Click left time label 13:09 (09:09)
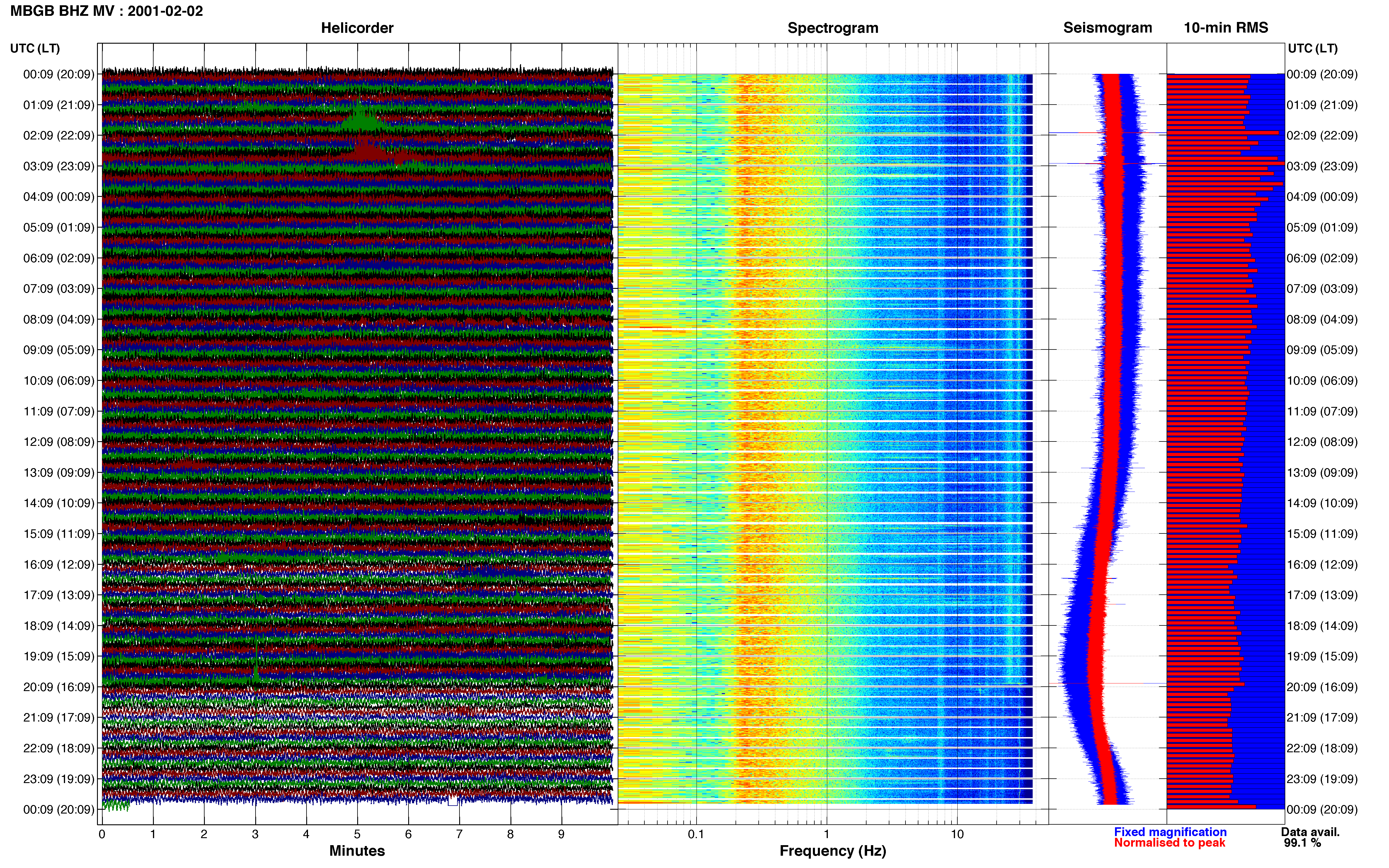 pyautogui.click(x=59, y=473)
